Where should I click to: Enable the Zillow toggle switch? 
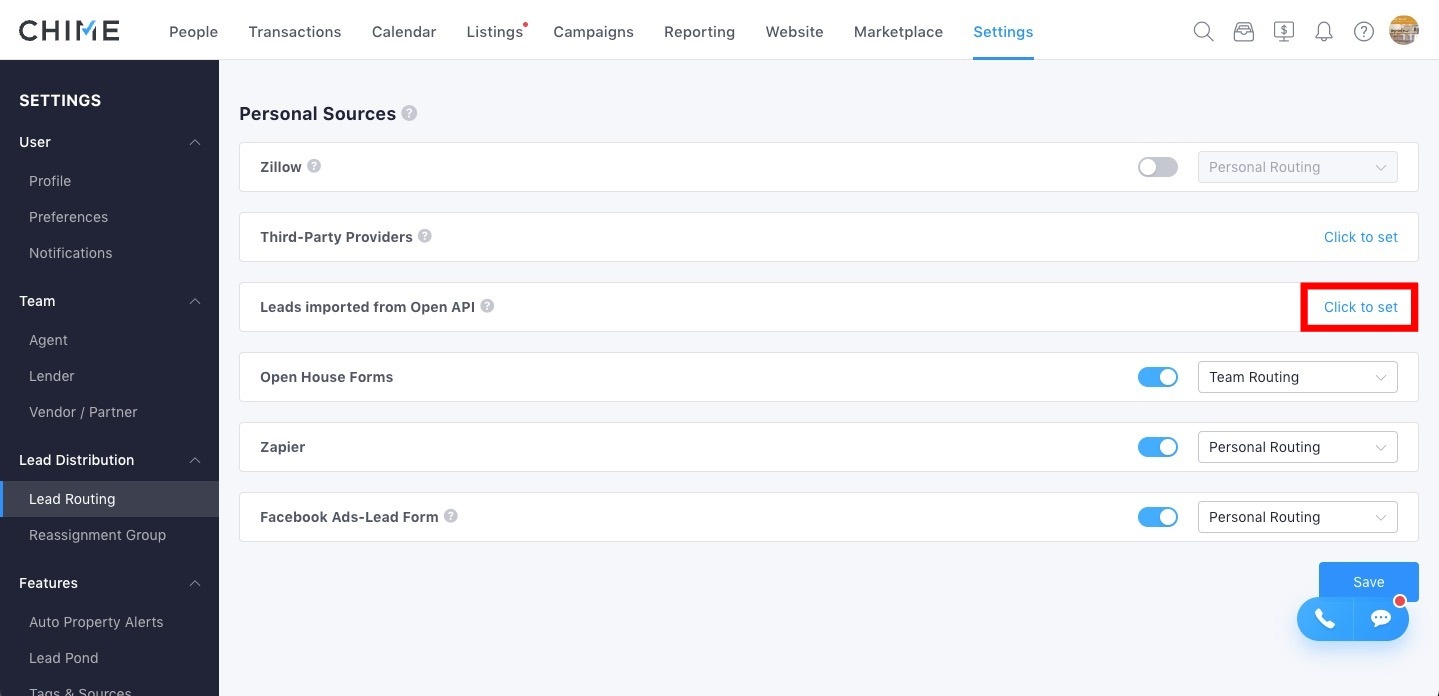(x=1157, y=167)
